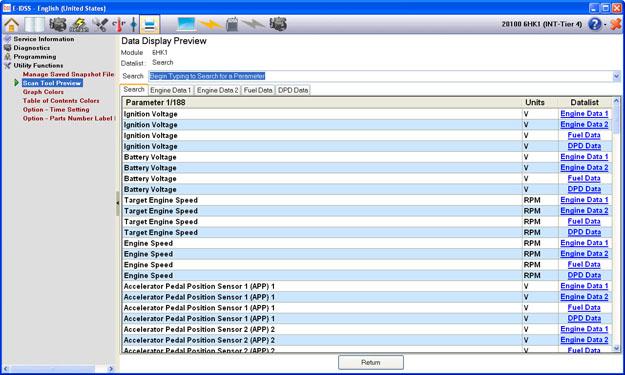
Task: Switch to the Fuel Data tab
Action: click(258, 90)
